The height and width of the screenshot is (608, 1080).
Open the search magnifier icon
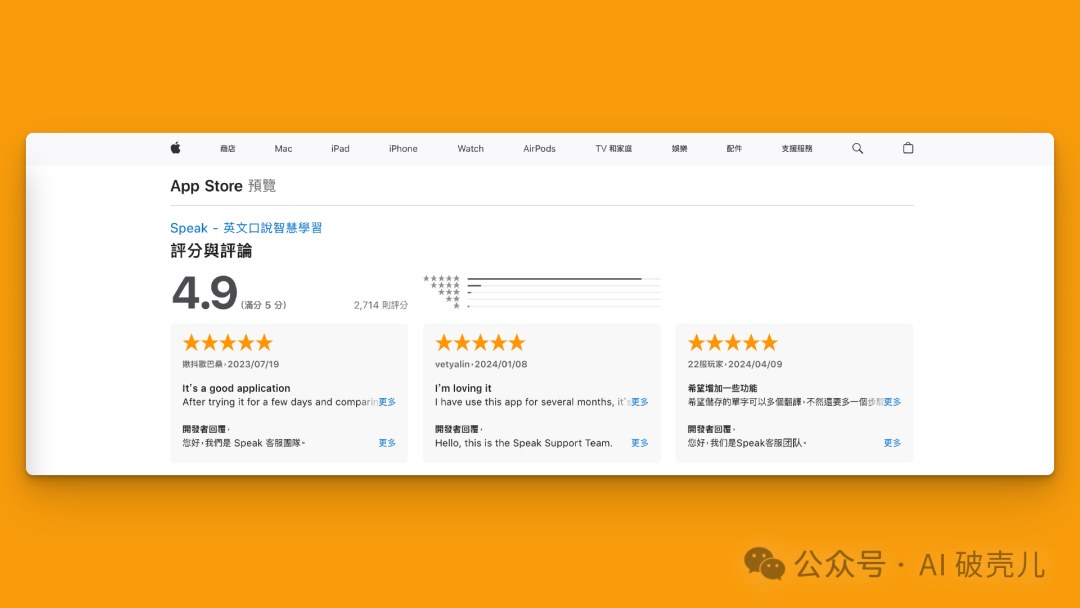857,148
